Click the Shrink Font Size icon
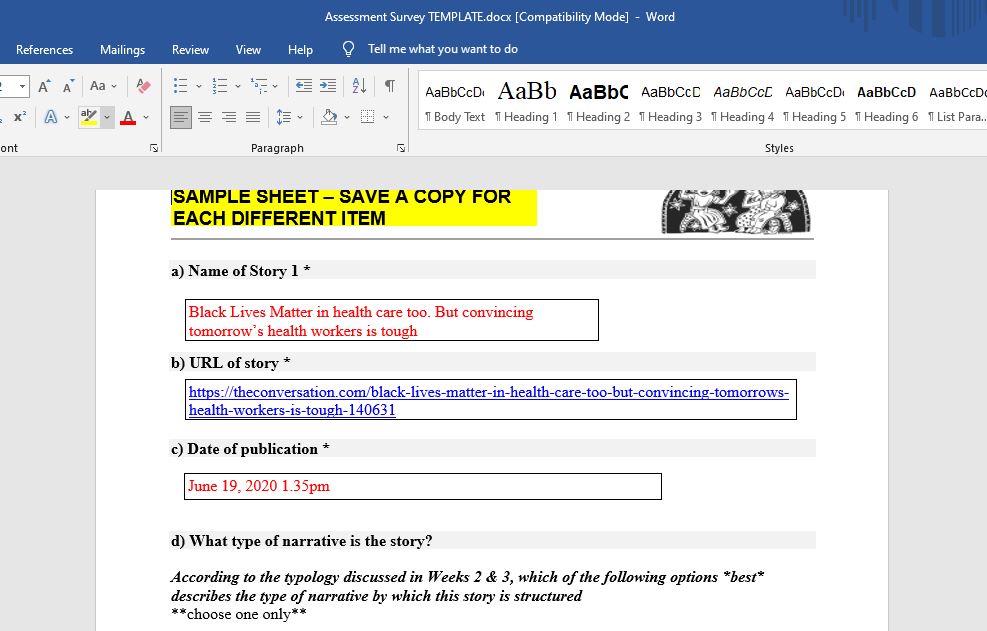 click(x=67, y=86)
